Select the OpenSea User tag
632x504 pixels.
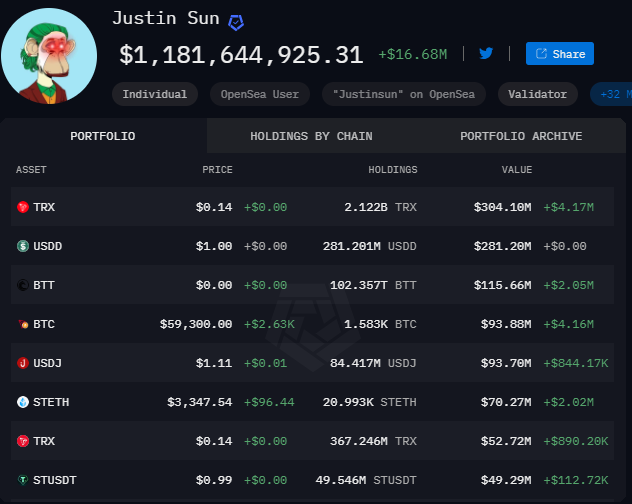point(260,94)
